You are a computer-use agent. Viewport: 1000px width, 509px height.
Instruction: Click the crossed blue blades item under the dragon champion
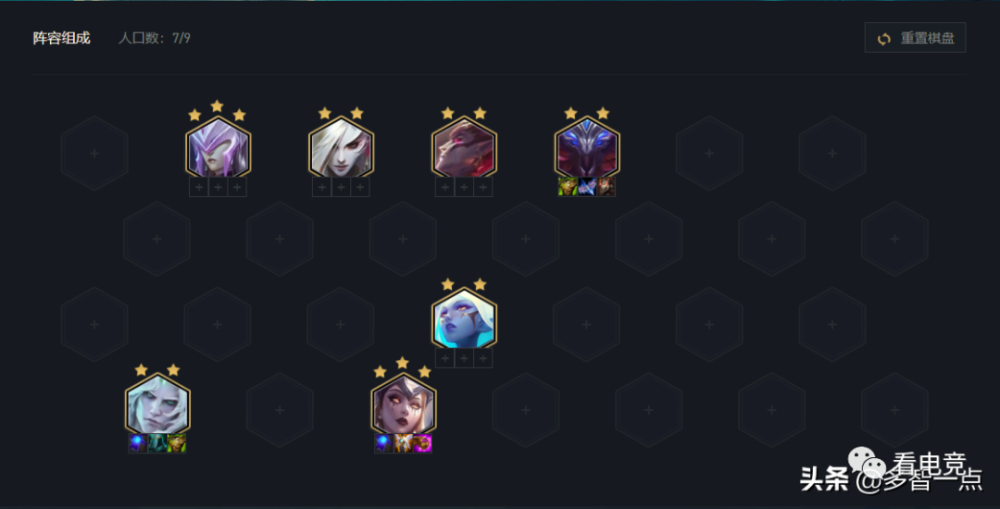click(x=587, y=186)
